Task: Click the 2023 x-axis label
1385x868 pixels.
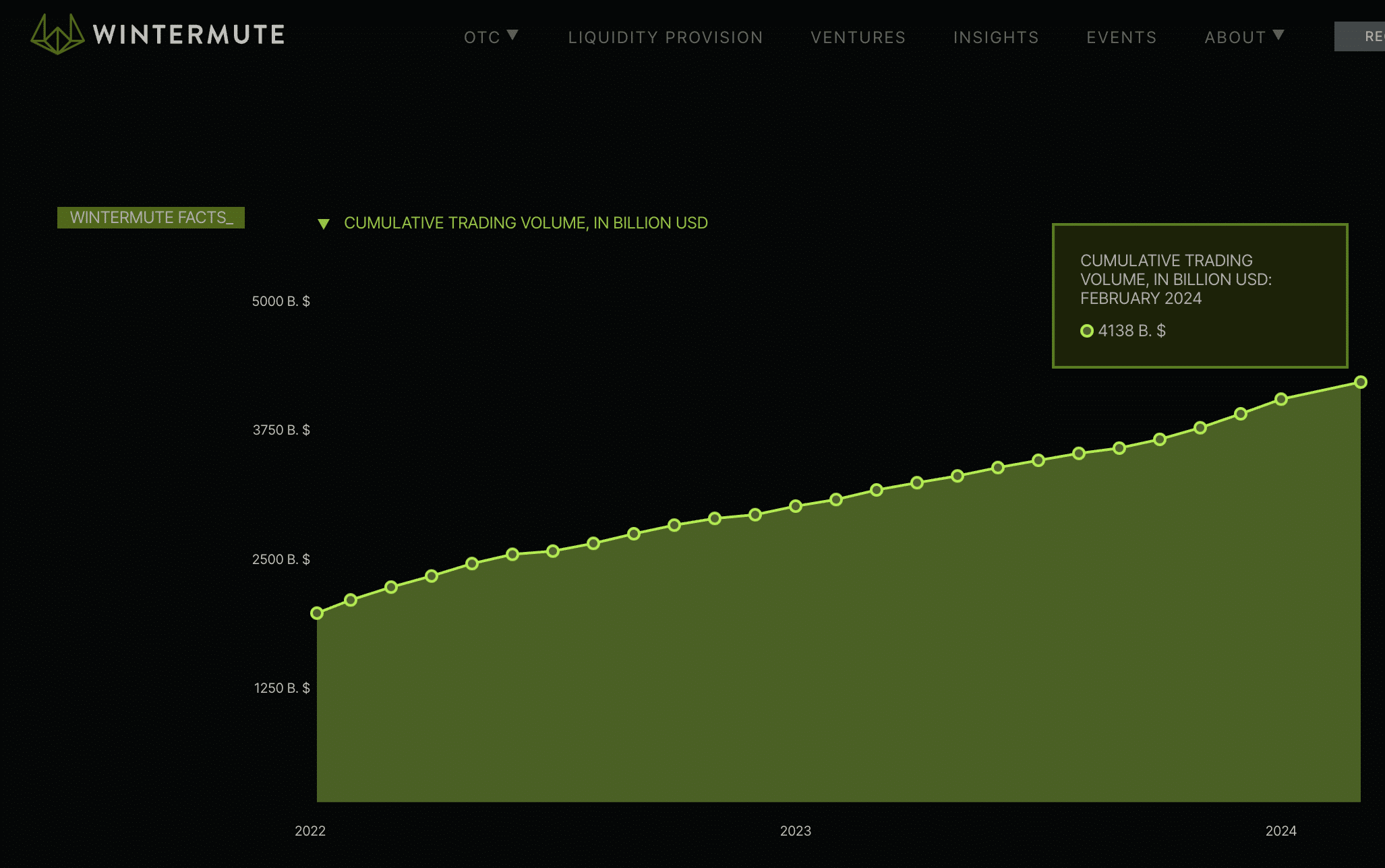Action: [796, 831]
